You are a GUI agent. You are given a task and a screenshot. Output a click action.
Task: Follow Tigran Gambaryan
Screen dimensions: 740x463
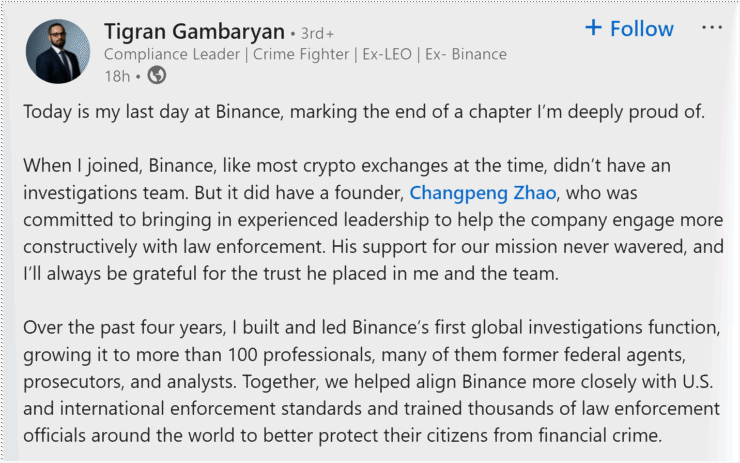[630, 28]
